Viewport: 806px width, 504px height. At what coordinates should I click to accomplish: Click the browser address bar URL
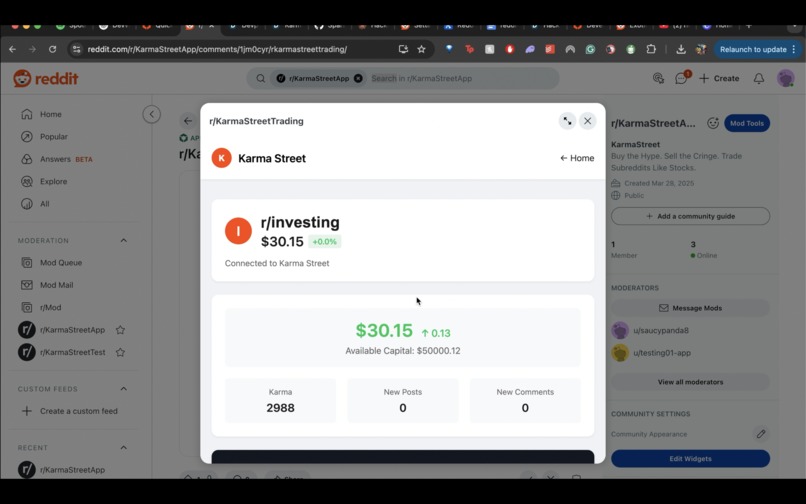(x=217, y=49)
